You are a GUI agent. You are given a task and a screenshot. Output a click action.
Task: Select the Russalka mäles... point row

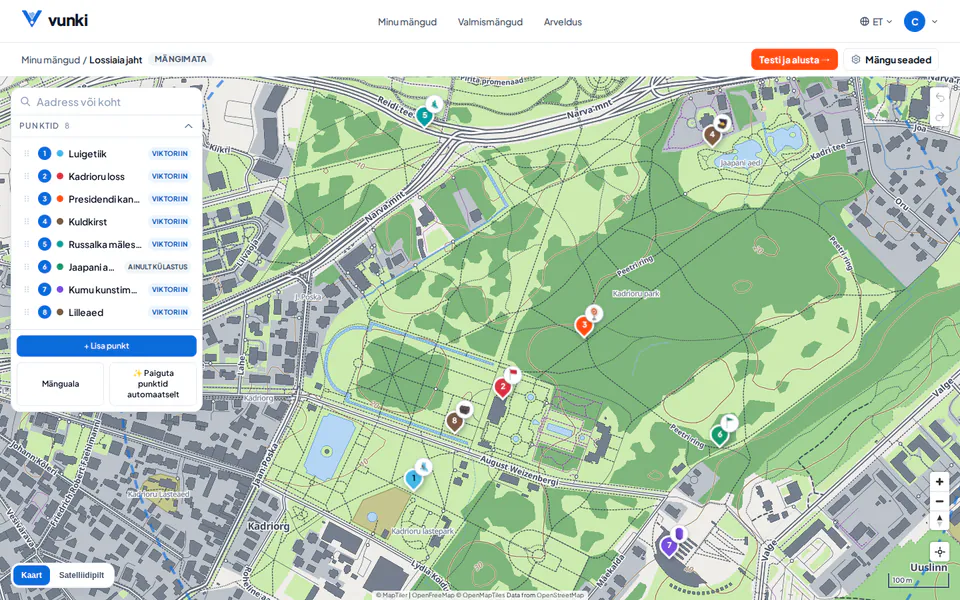[x=107, y=244]
